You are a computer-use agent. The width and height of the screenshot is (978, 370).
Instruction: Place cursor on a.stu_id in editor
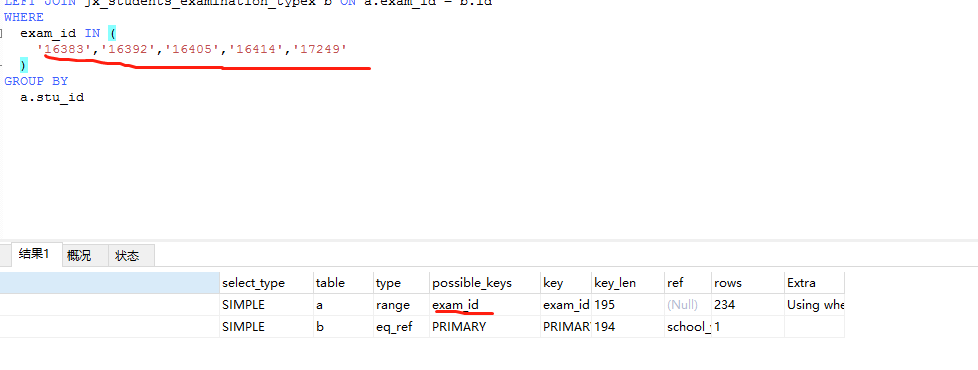pos(52,97)
